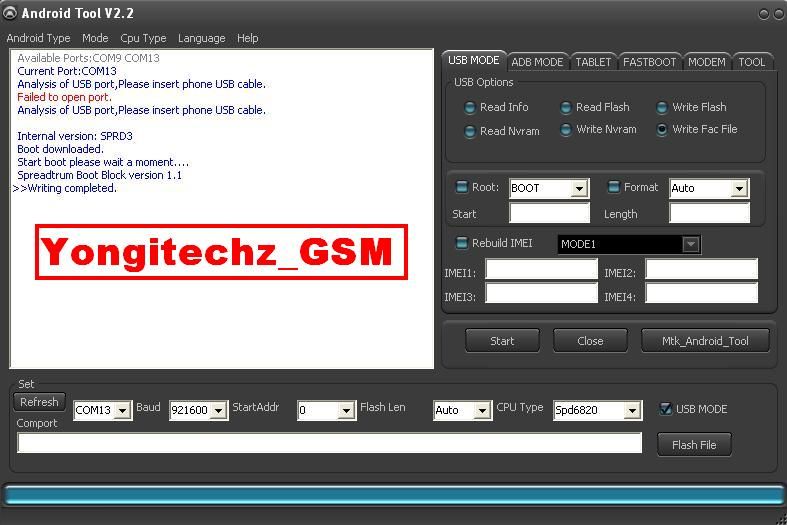Tick the Format checkbox
This screenshot has height=525, width=787.
coord(614,187)
